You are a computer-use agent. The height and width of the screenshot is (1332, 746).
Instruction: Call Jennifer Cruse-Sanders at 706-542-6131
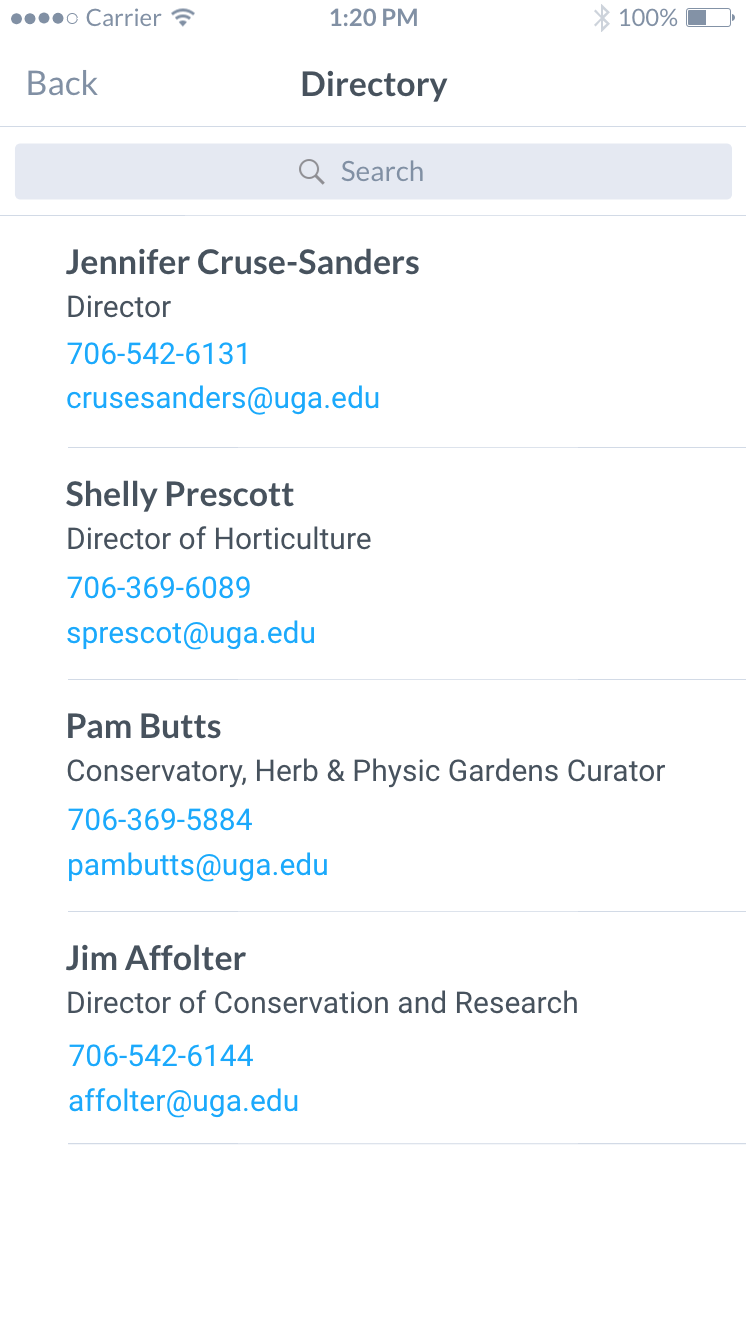(x=158, y=354)
